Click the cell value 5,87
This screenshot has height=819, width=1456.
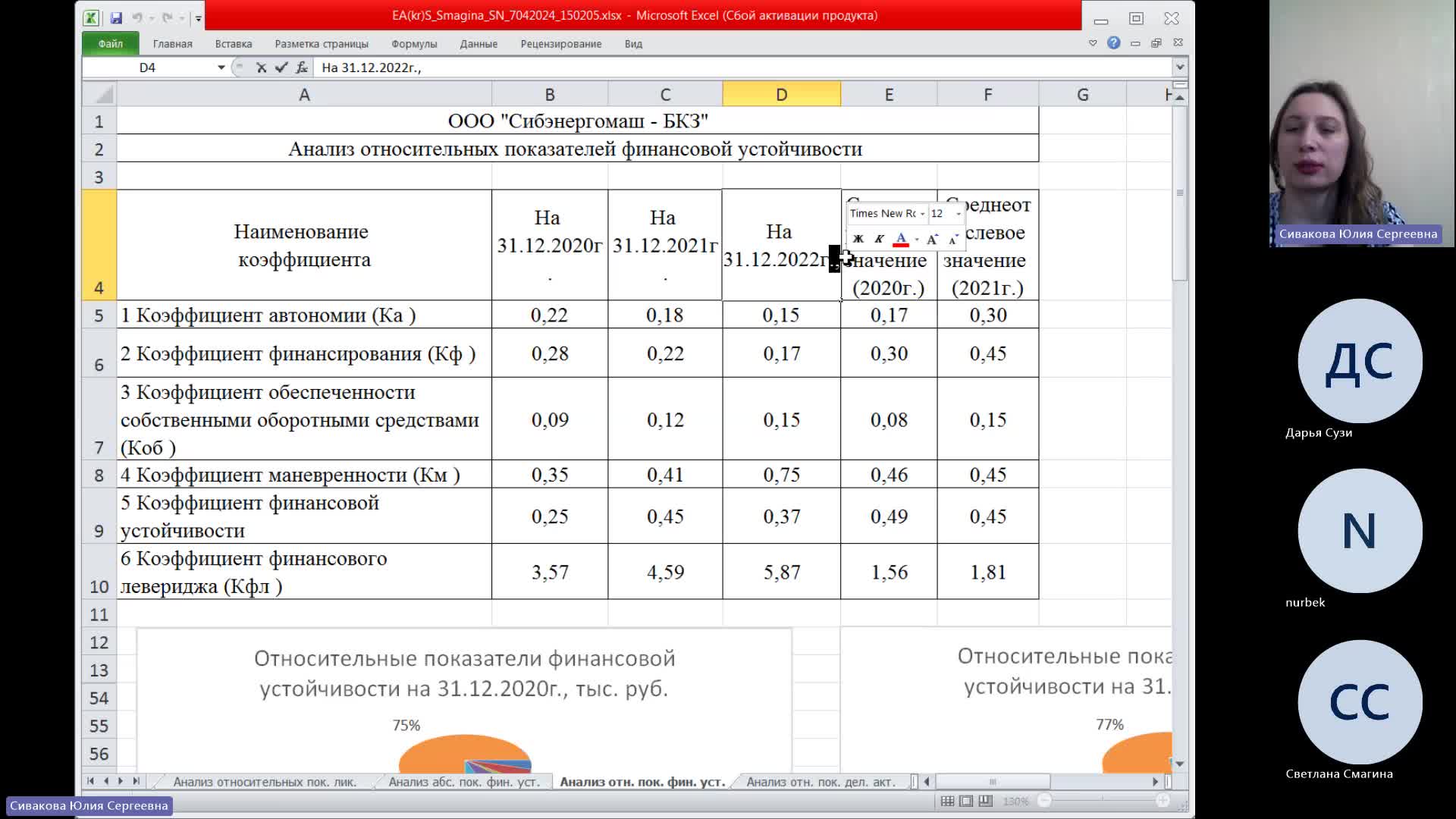(781, 572)
